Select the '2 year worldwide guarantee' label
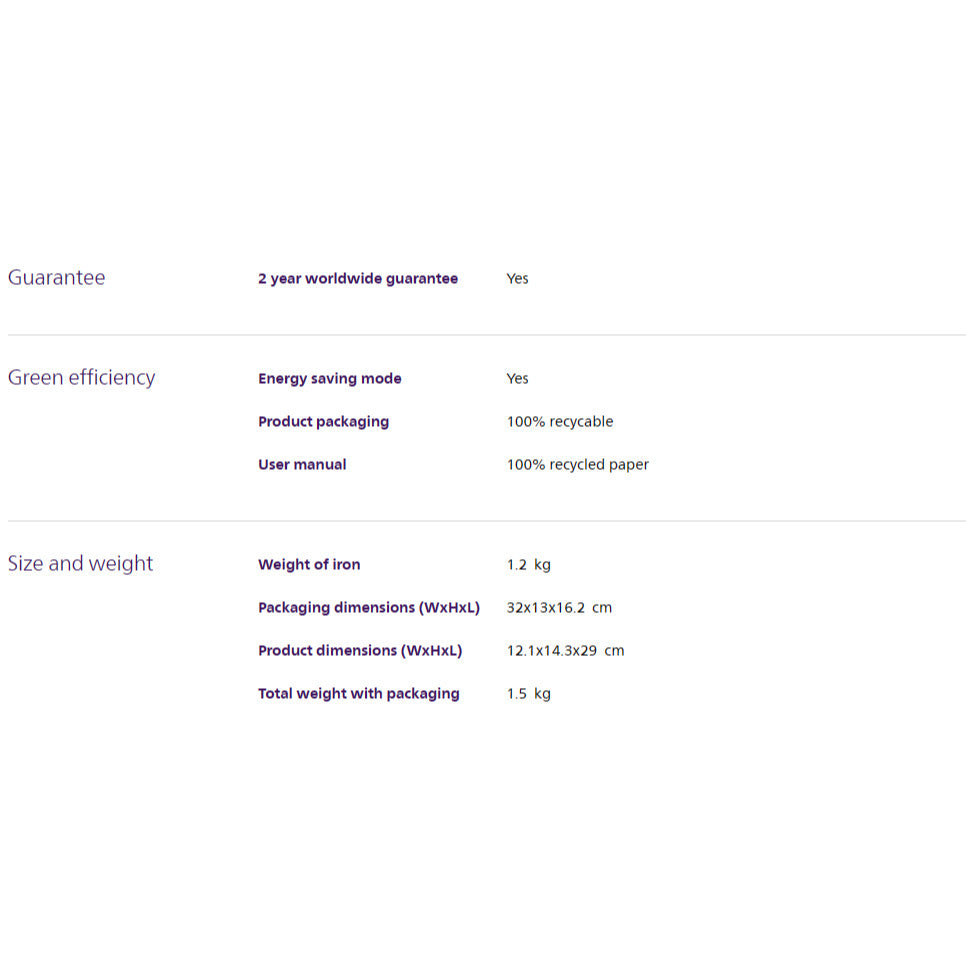This screenshot has height=966, width=966. pyautogui.click(x=357, y=279)
